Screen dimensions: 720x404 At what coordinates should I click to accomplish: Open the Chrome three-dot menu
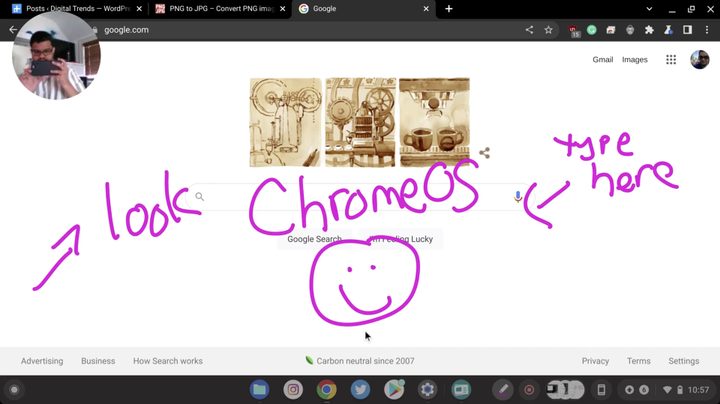point(707,30)
